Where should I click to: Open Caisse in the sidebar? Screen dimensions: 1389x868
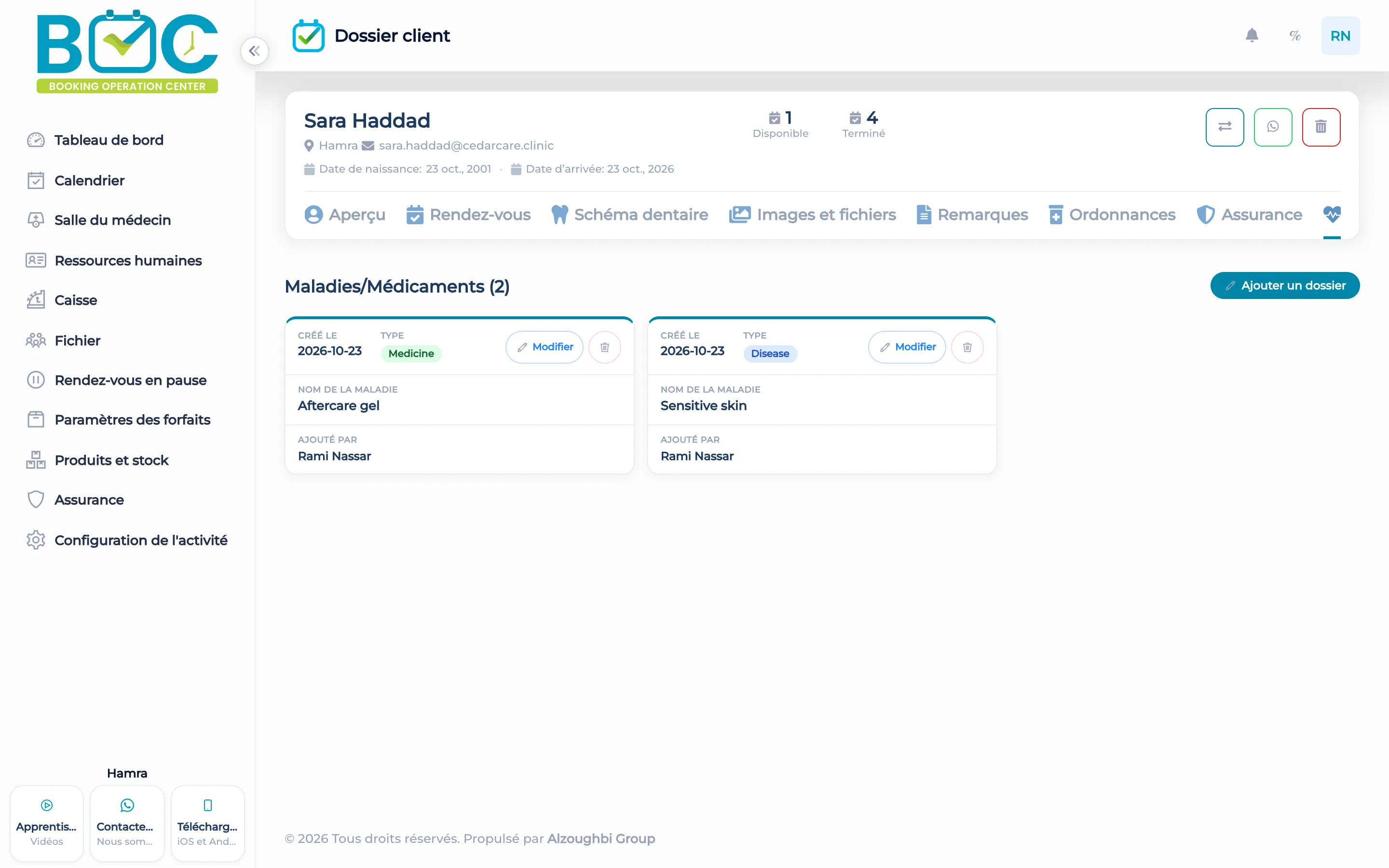point(62,300)
